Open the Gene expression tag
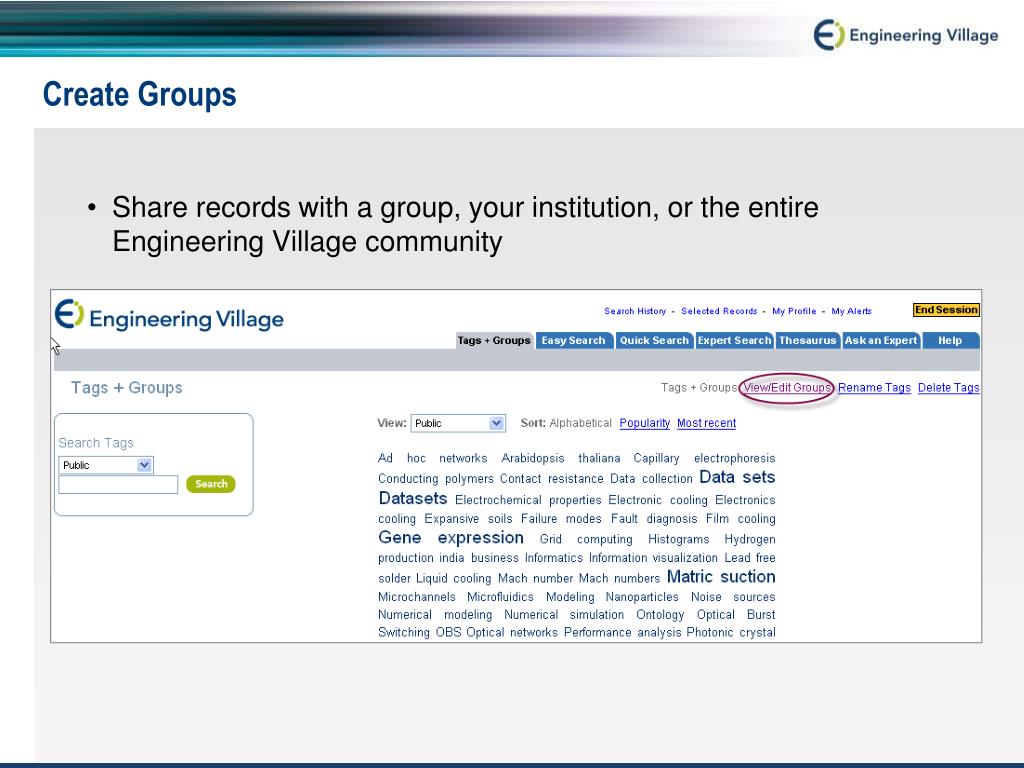1024x768 pixels. pos(451,538)
